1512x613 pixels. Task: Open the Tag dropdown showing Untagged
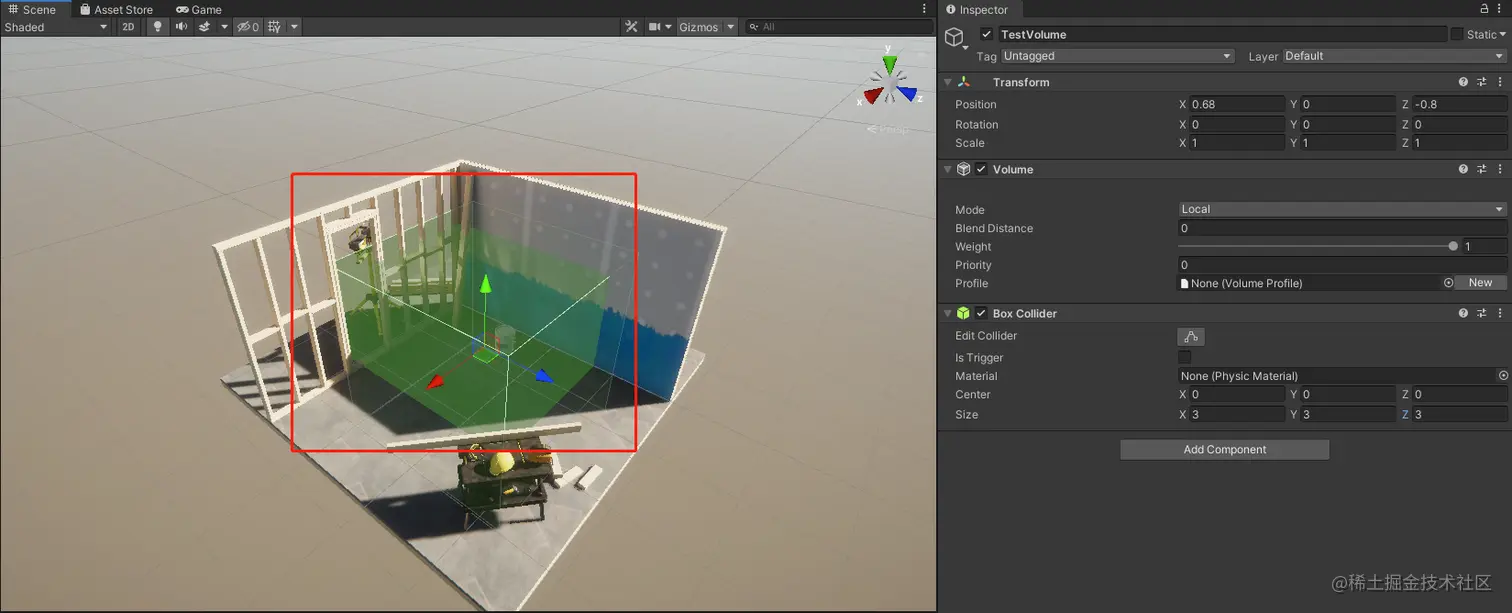[1117, 56]
